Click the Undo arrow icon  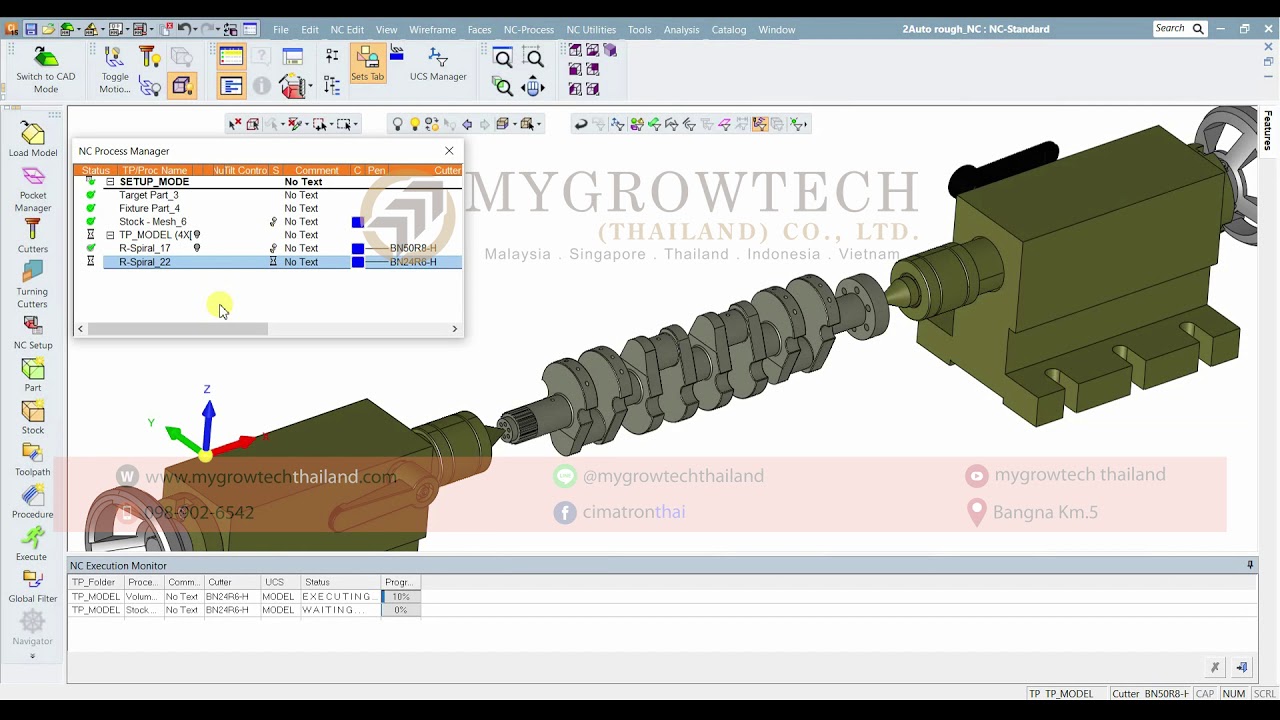[x=183, y=29]
